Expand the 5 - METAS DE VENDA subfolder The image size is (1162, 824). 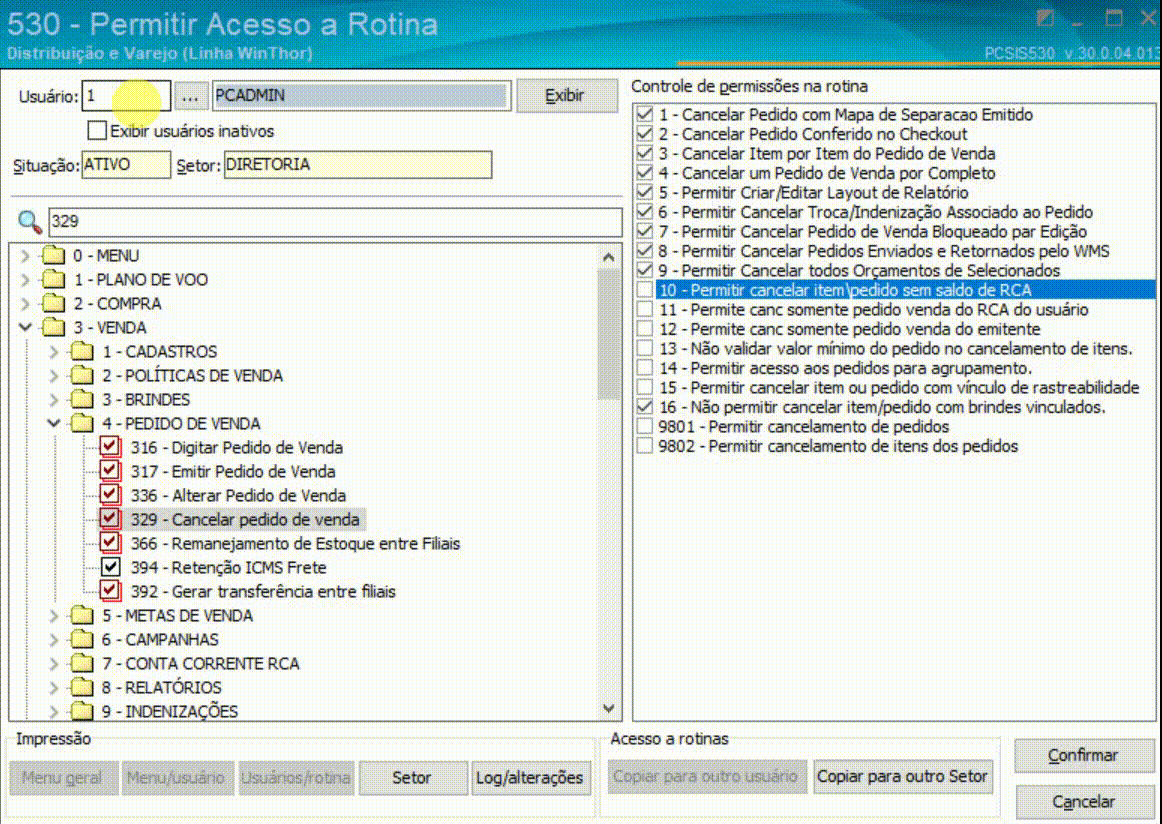(x=54, y=615)
